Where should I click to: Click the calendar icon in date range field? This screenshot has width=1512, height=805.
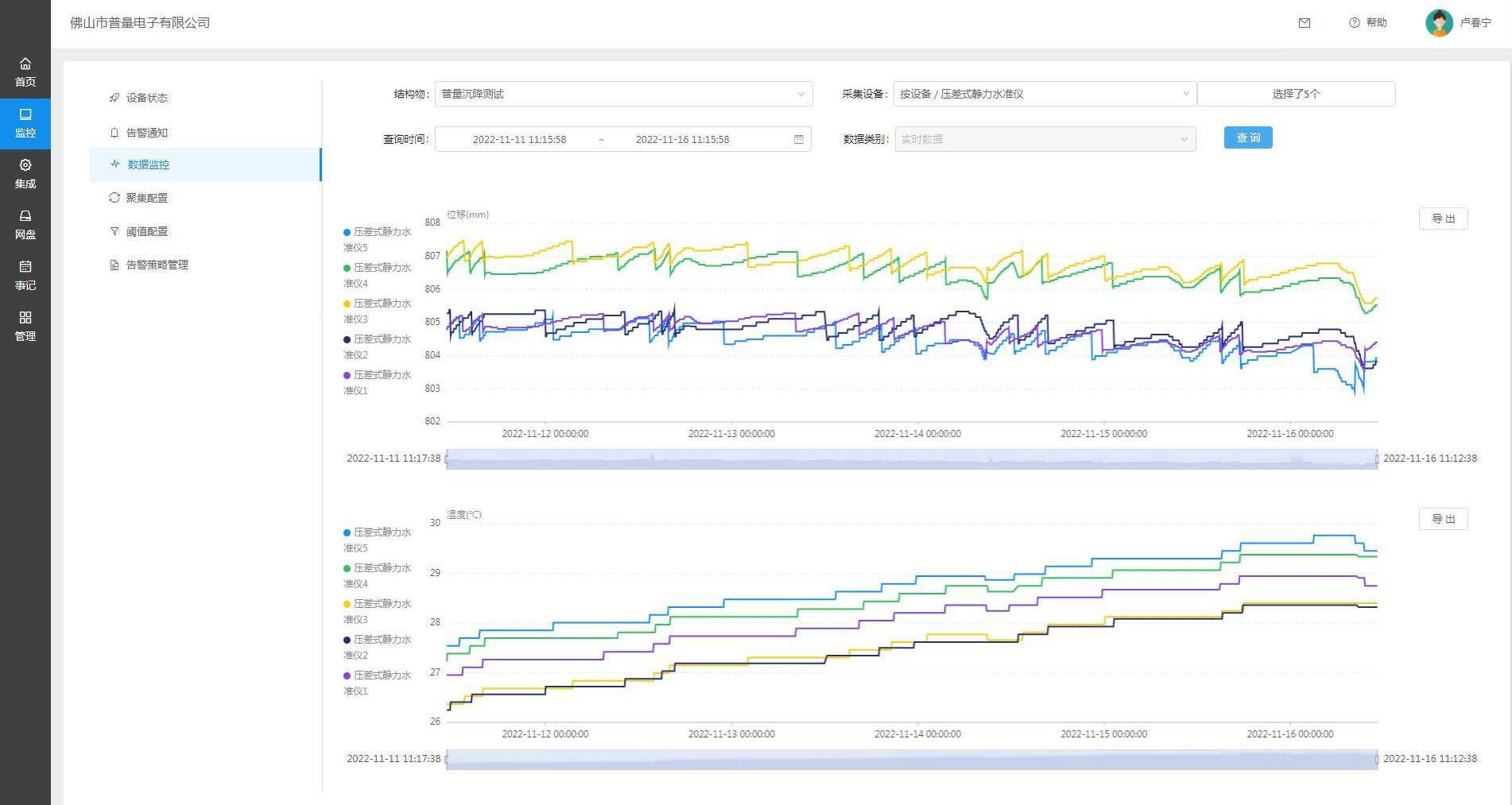tap(798, 140)
